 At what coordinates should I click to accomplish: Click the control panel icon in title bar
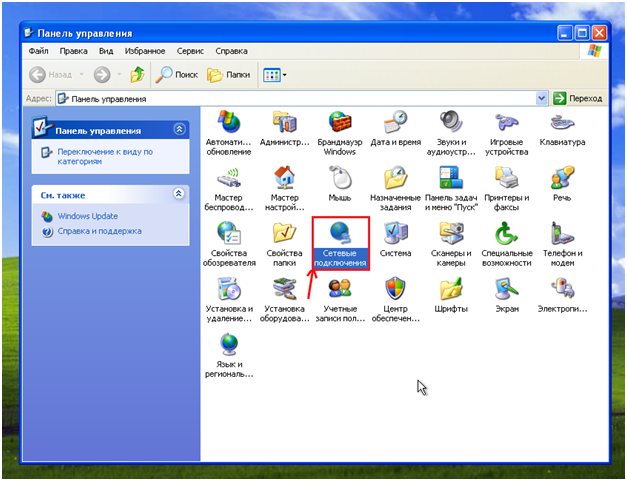(29, 33)
